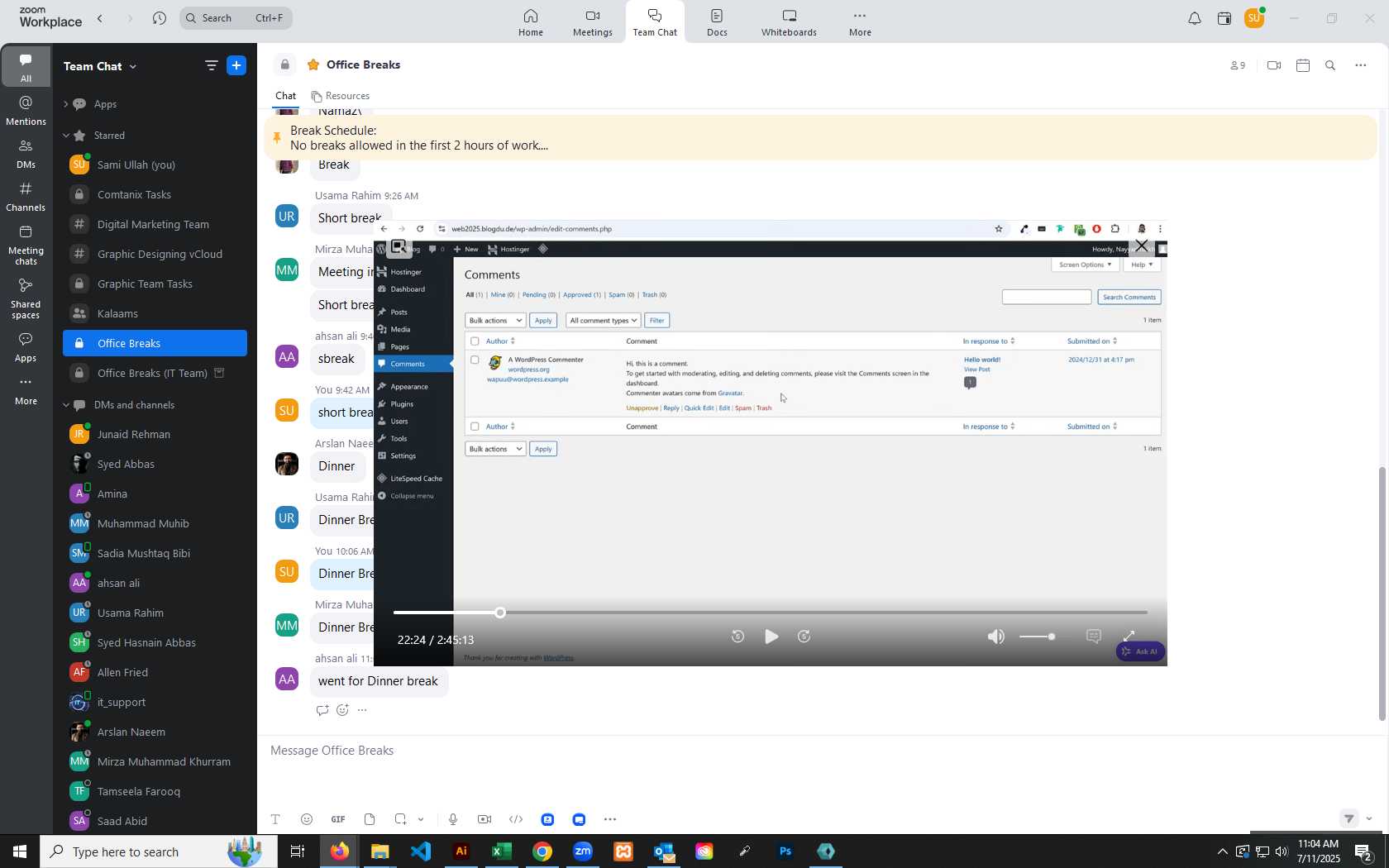Close the video player overlay
Screen dimensions: 1389x868
click(x=1142, y=246)
